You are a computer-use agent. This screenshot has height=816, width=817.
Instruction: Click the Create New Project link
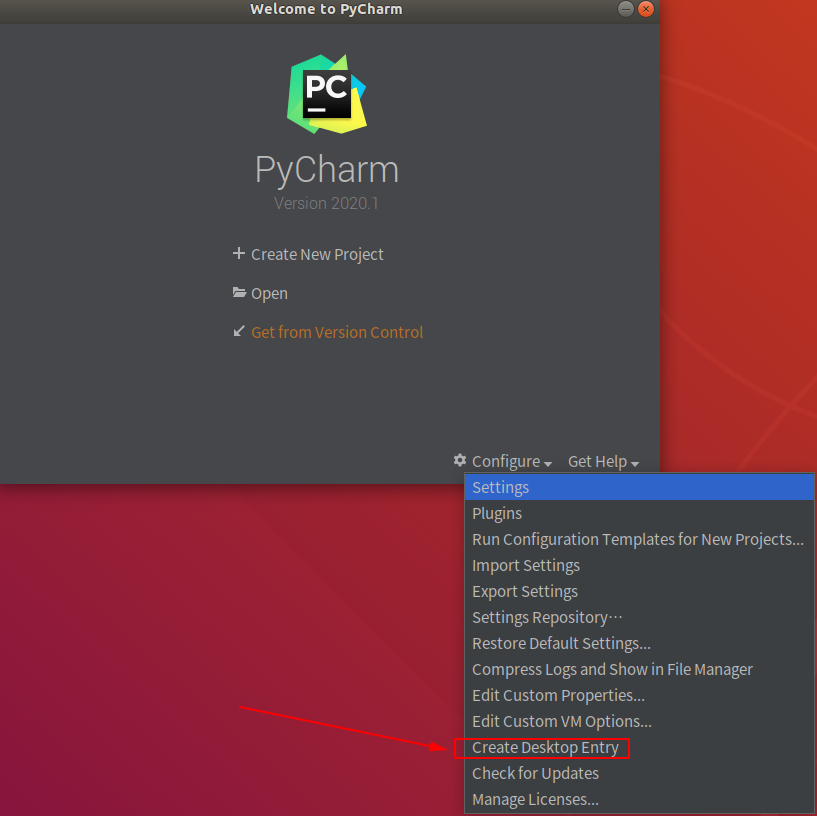[317, 254]
